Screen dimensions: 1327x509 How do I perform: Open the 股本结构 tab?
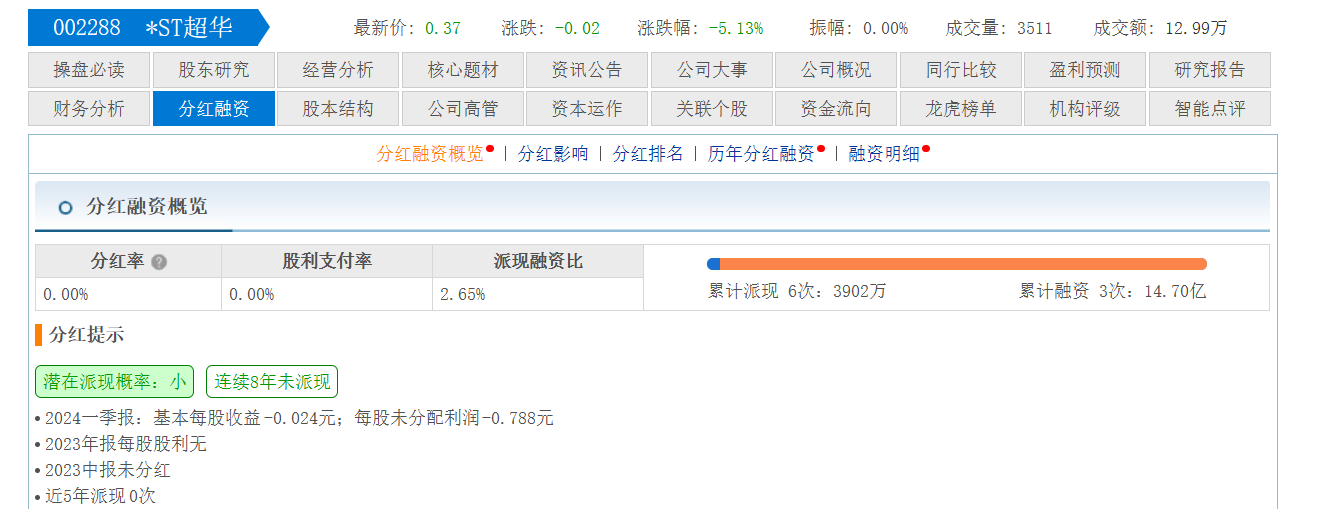338,109
